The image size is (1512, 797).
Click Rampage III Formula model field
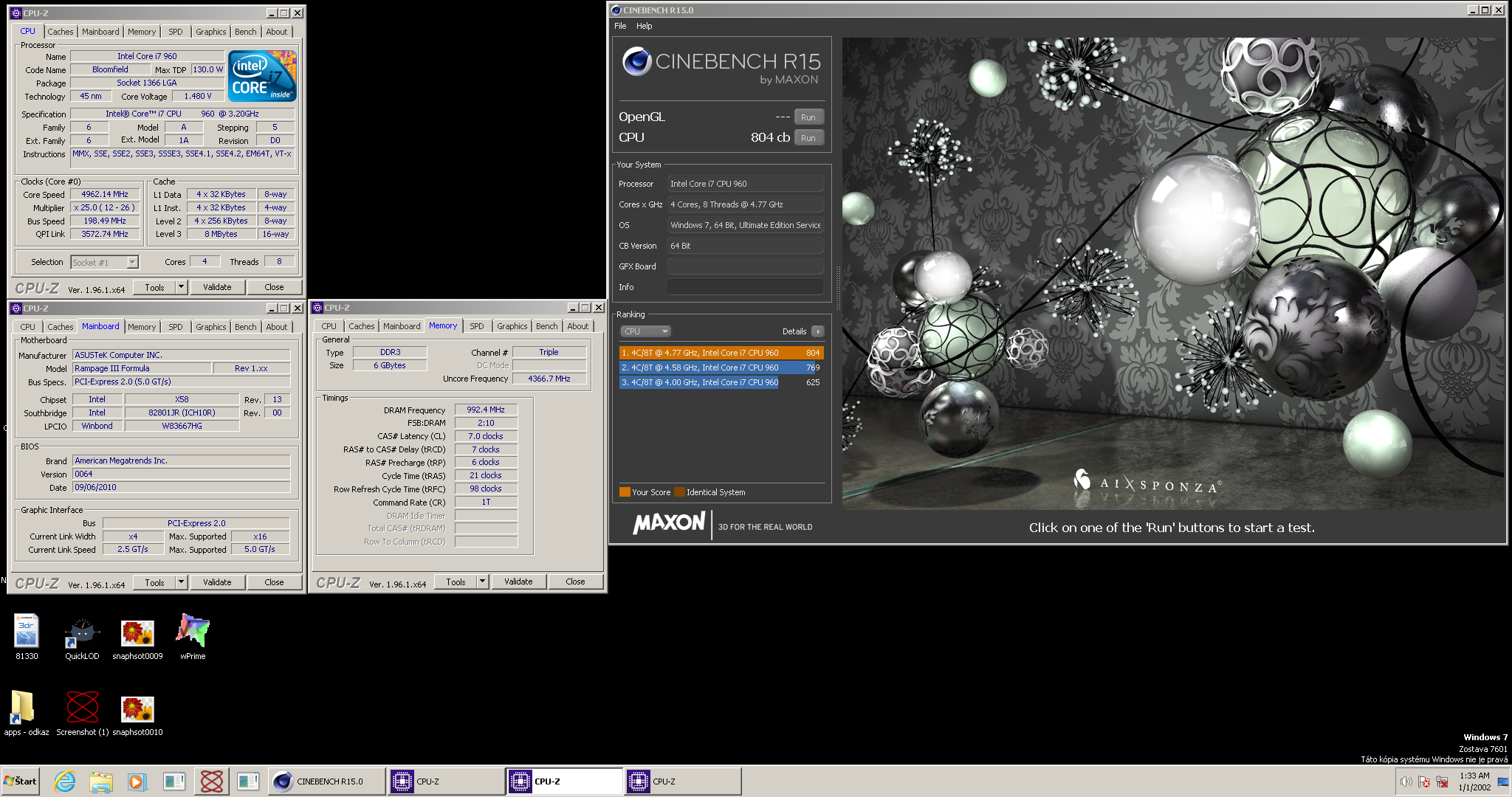(142, 368)
